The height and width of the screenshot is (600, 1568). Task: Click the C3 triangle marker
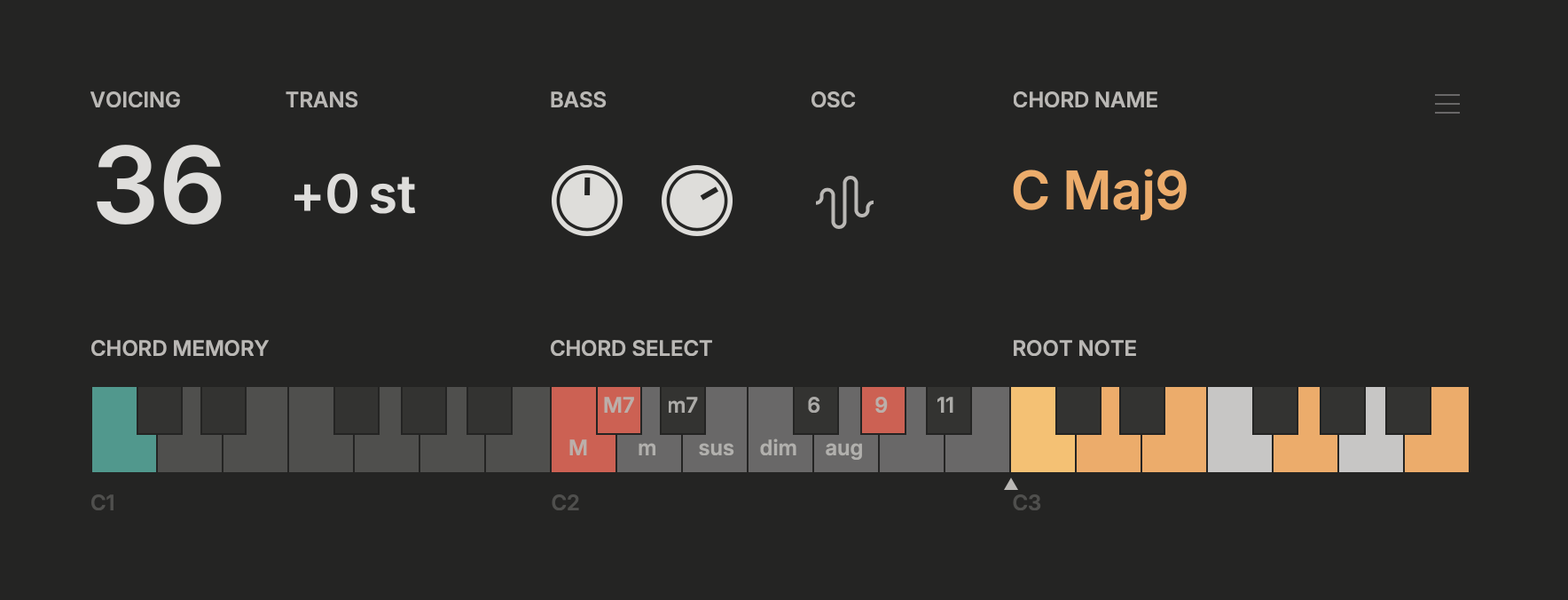pos(1011,484)
